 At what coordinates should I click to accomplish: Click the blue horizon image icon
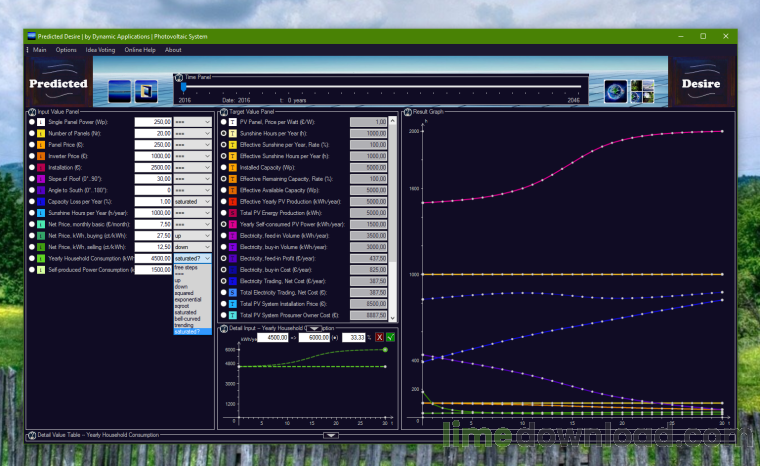click(119, 91)
